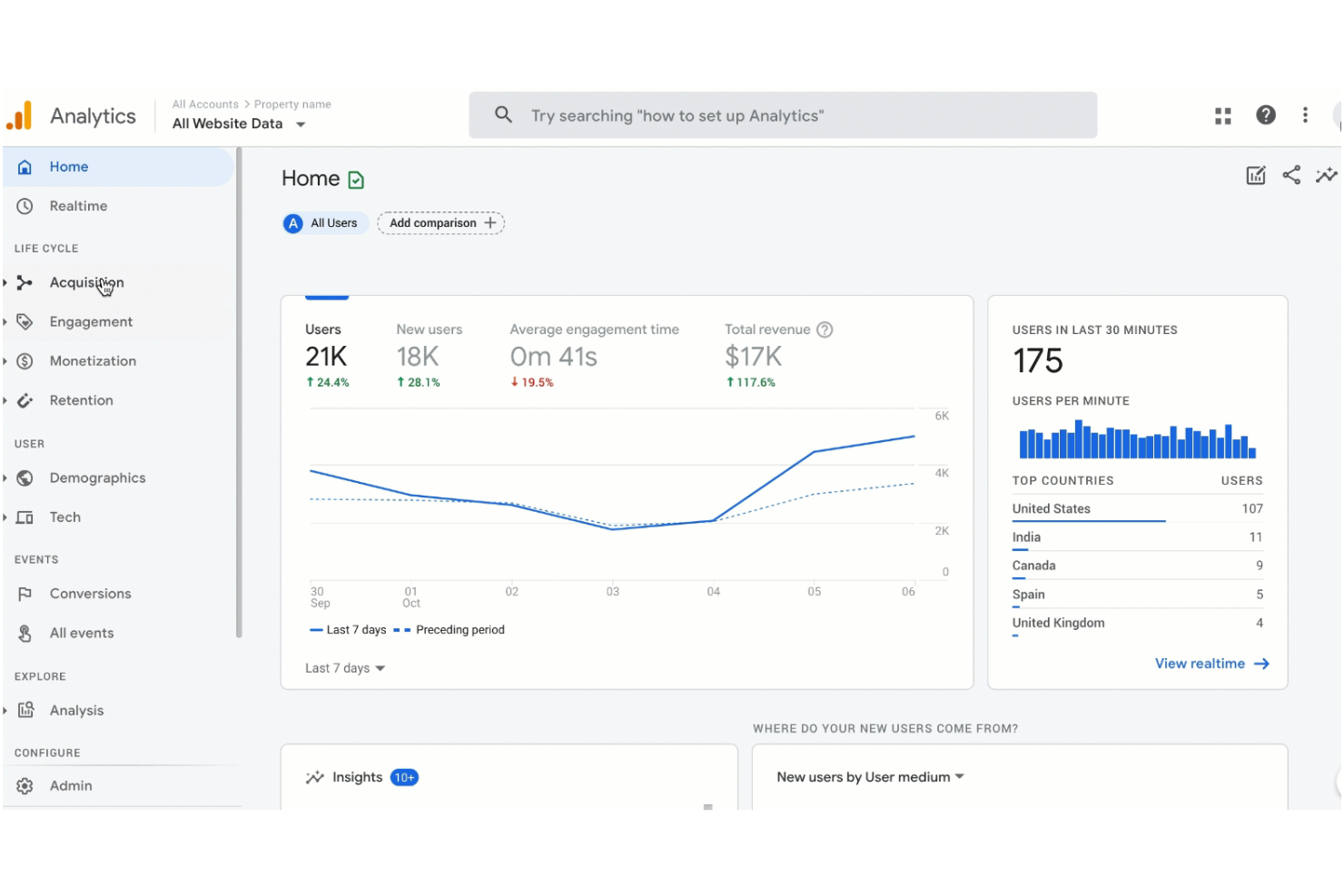Select All events in the sidebar
This screenshot has width=1344, height=896.
click(x=118, y=634)
